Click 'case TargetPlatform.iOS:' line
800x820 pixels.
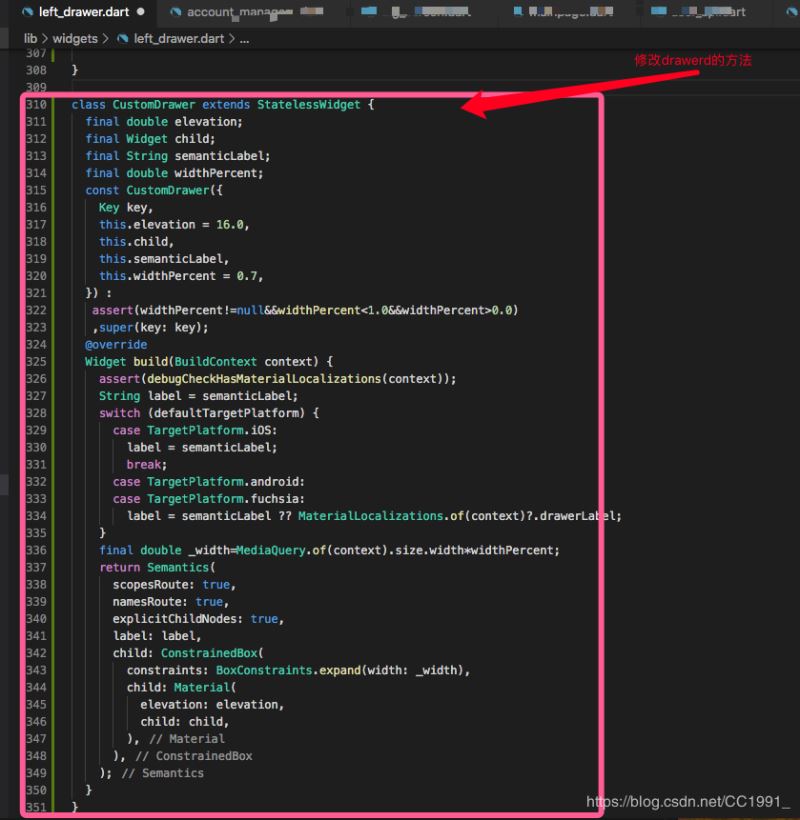195,430
